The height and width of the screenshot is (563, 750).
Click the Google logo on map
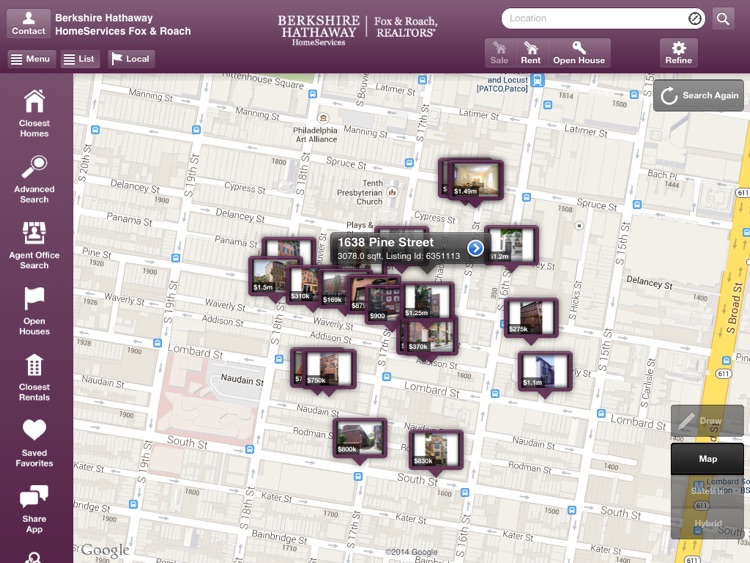[x=105, y=551]
